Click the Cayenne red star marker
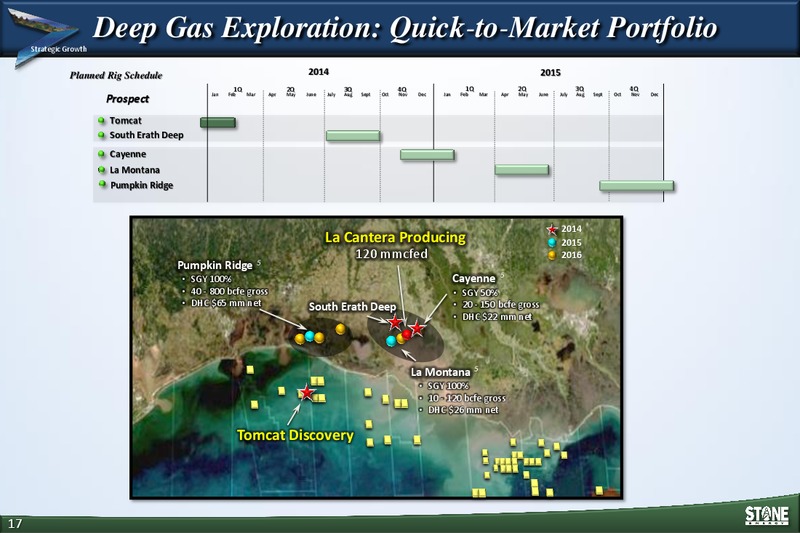 coord(417,328)
